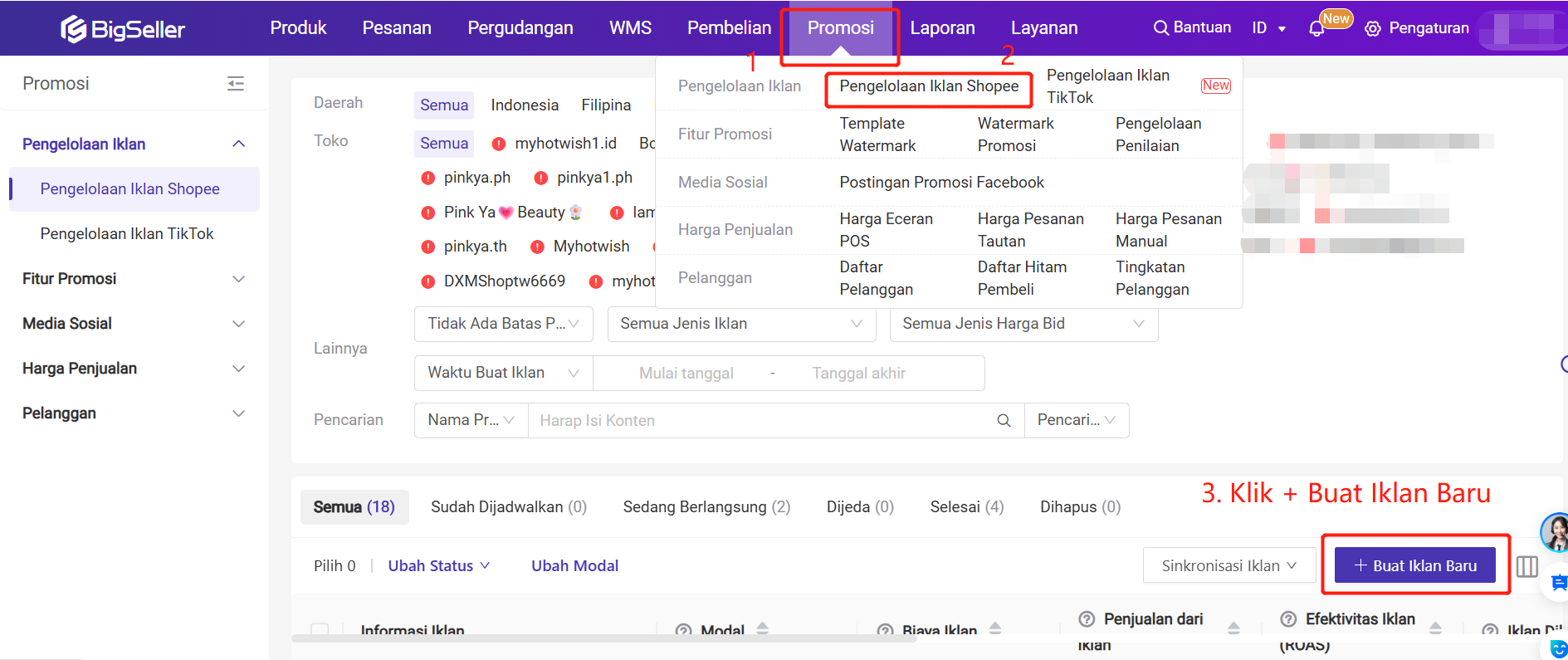The width and height of the screenshot is (1568, 660).
Task: Open Template Watermark menu entry
Action: point(877,134)
